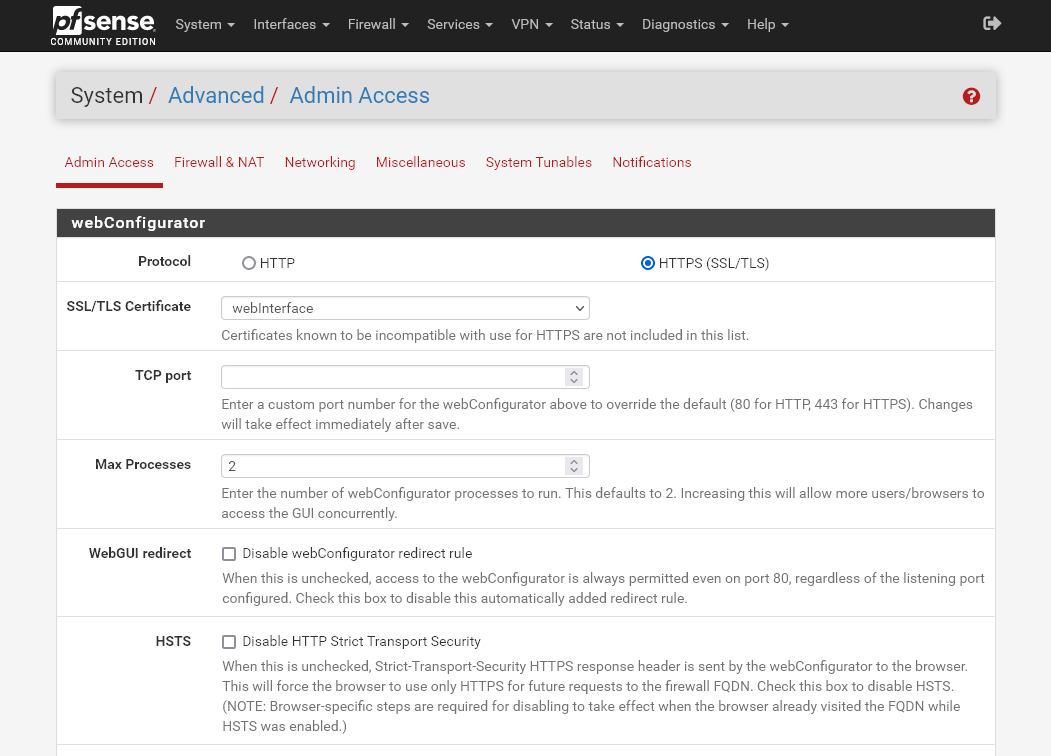The width and height of the screenshot is (1051, 756).
Task: Check Disable HTTP Strict Transport Security
Action: coord(229,642)
